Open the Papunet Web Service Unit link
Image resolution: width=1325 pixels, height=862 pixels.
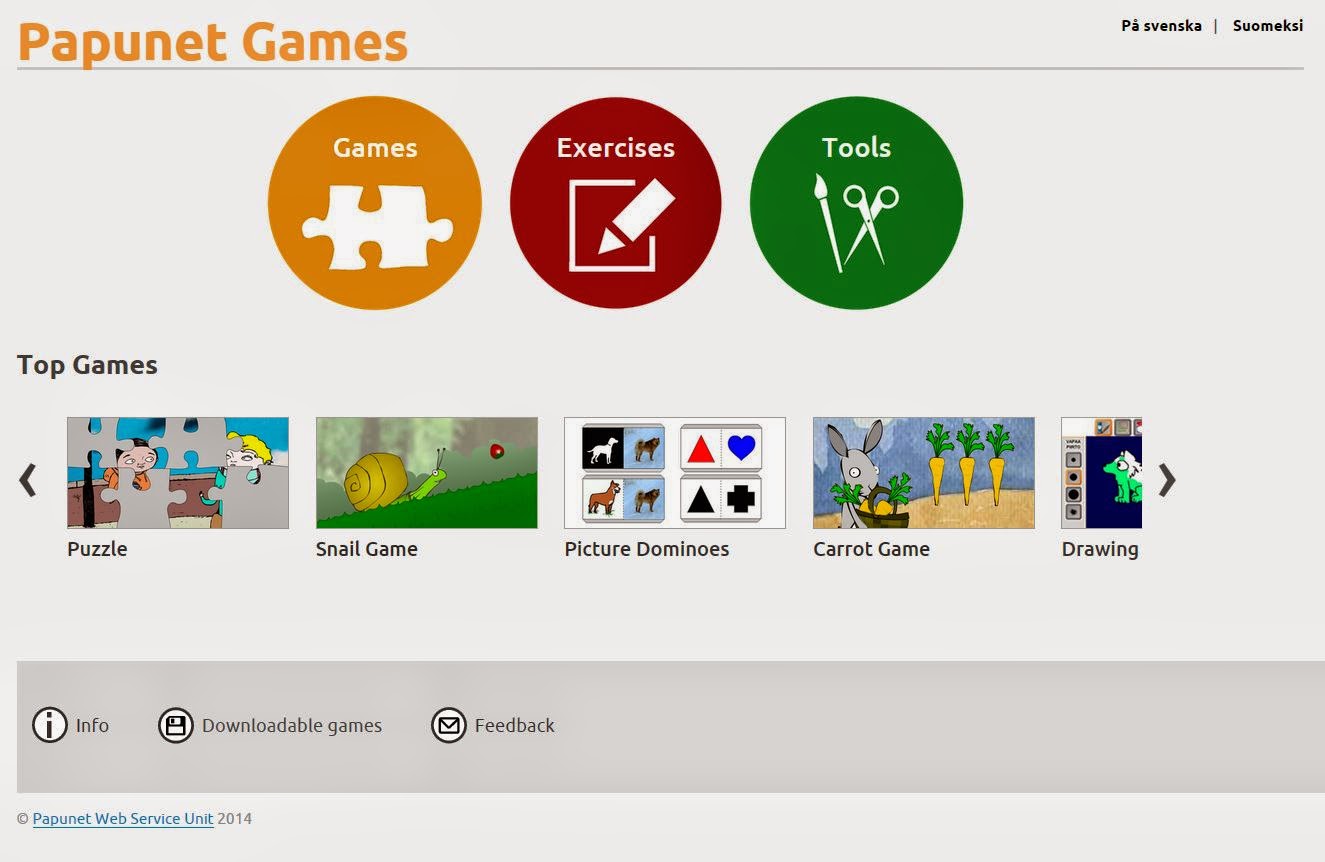(x=122, y=818)
